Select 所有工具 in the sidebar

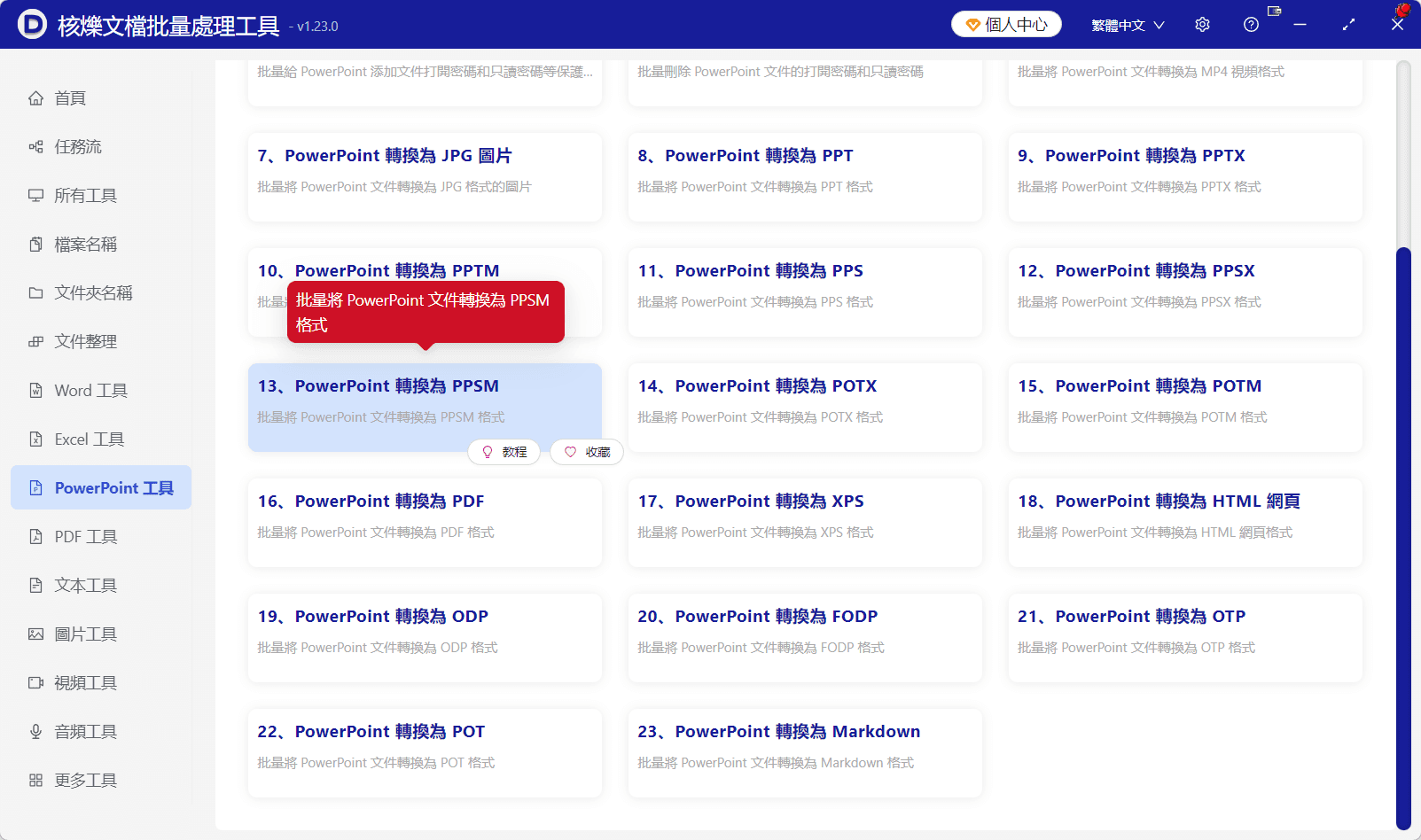coord(101,196)
